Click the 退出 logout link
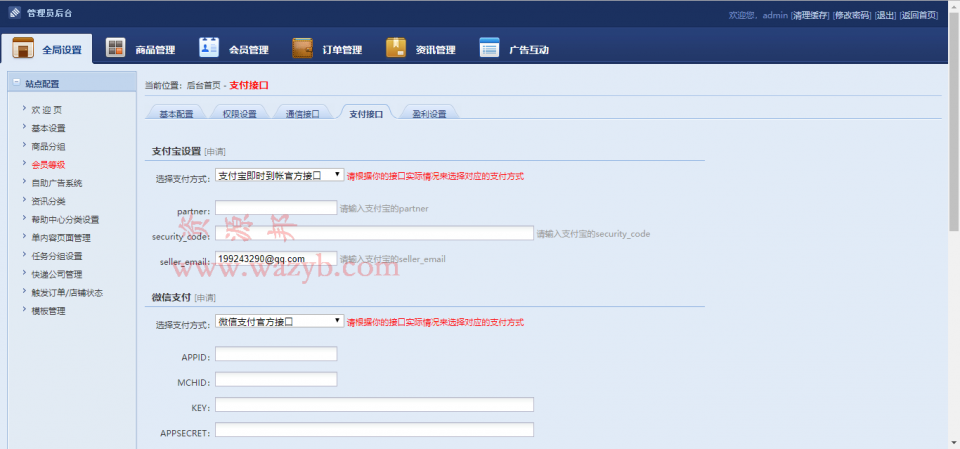 [x=885, y=15]
